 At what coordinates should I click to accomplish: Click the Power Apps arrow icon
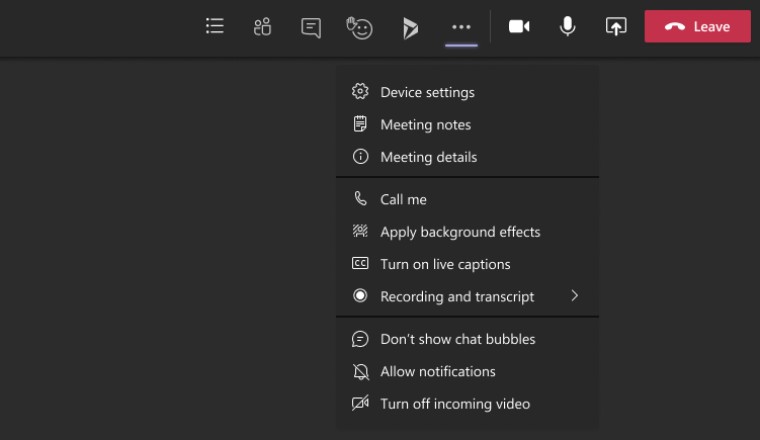410,28
